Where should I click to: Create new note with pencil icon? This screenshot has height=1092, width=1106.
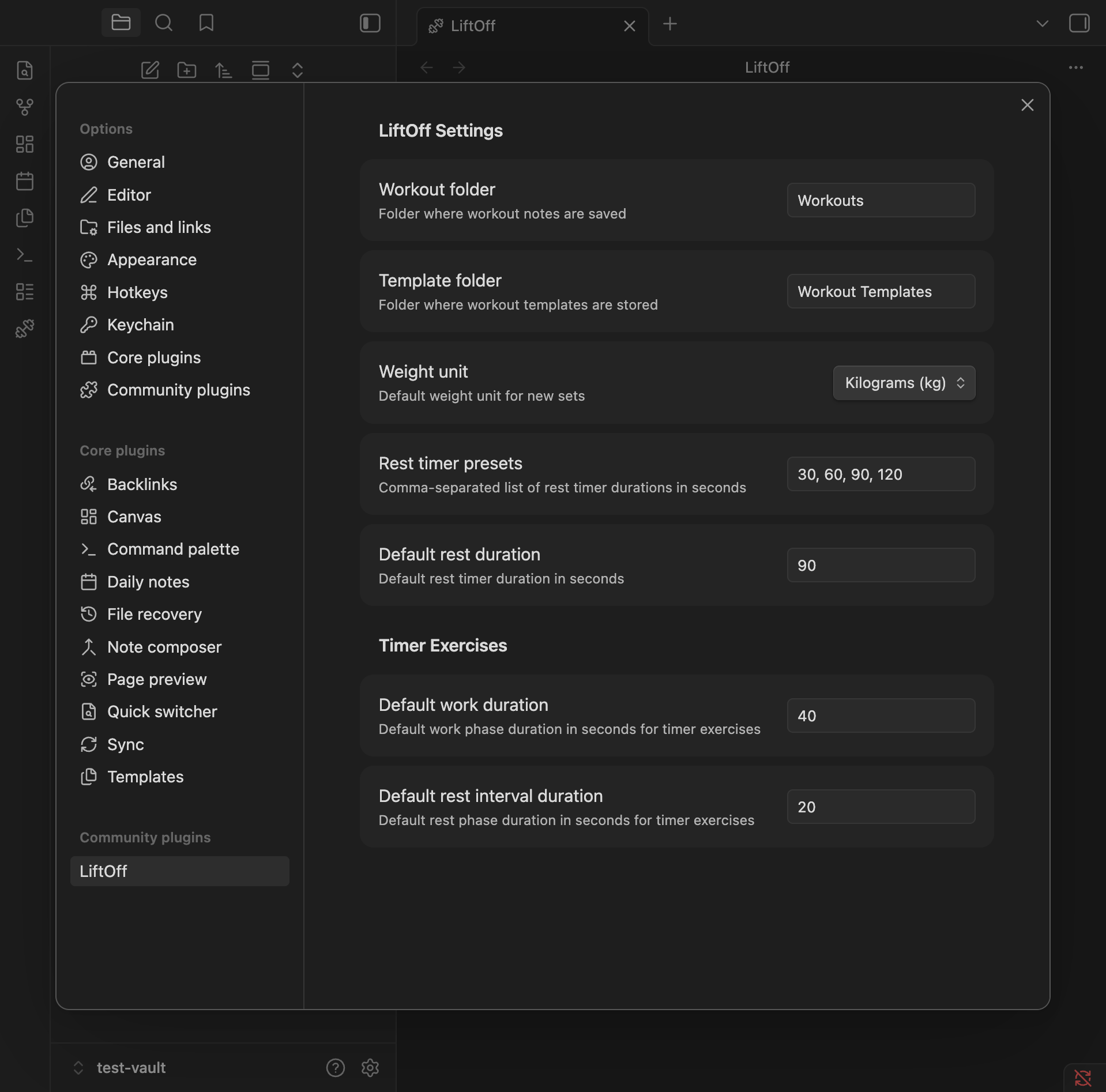150,70
